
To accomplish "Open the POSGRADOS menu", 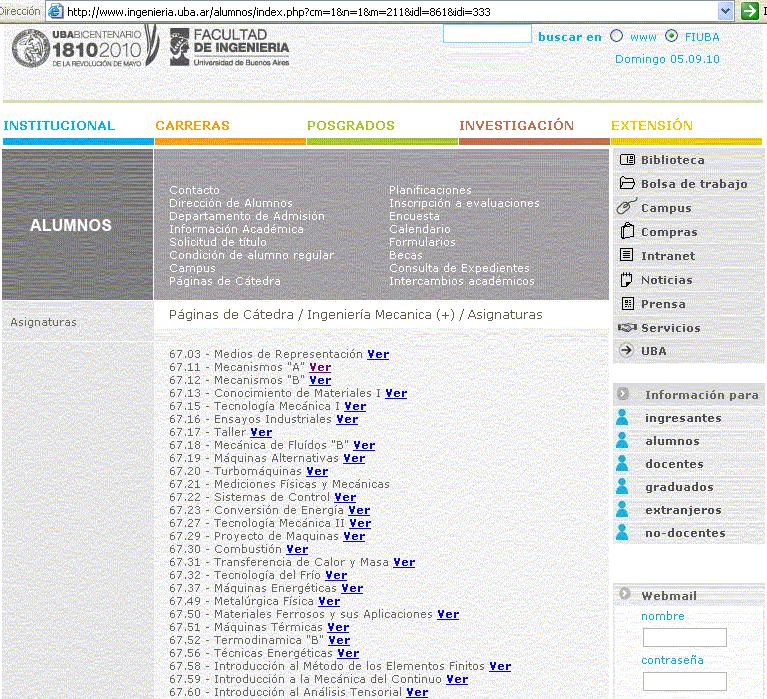I will [x=351, y=126].
